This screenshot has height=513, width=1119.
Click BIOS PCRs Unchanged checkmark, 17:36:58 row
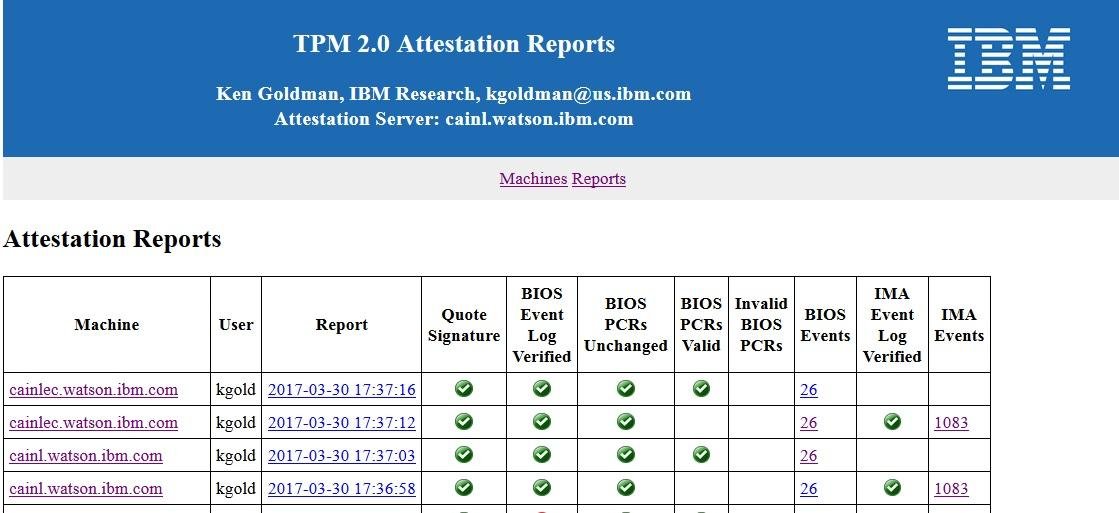[626, 487]
